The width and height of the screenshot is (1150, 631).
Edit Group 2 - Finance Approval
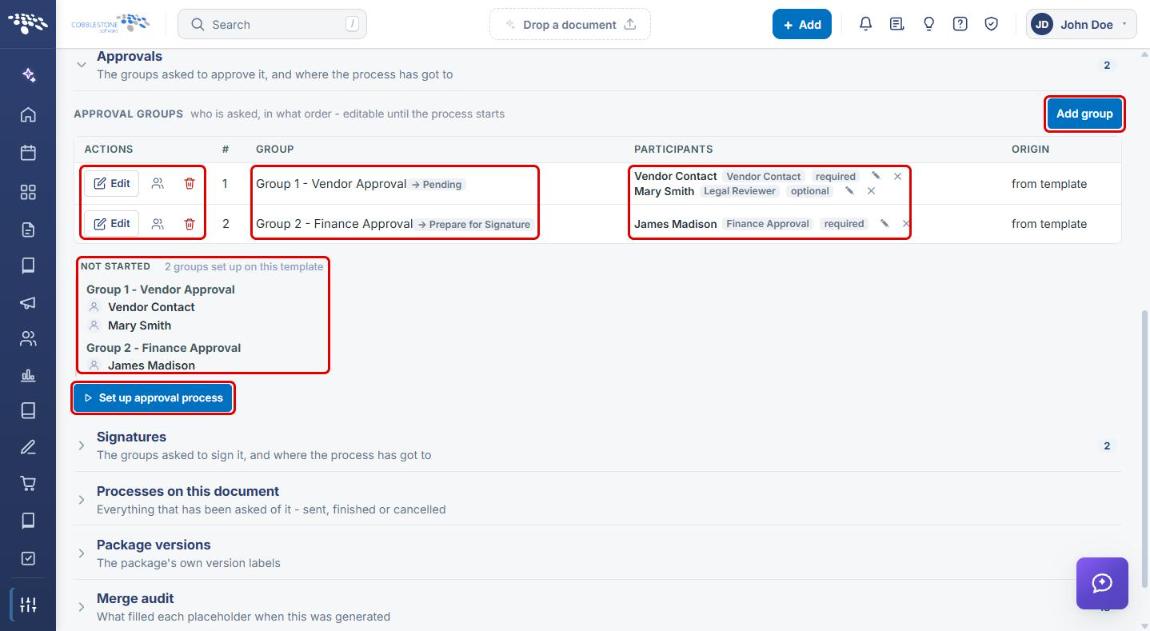tap(111, 224)
